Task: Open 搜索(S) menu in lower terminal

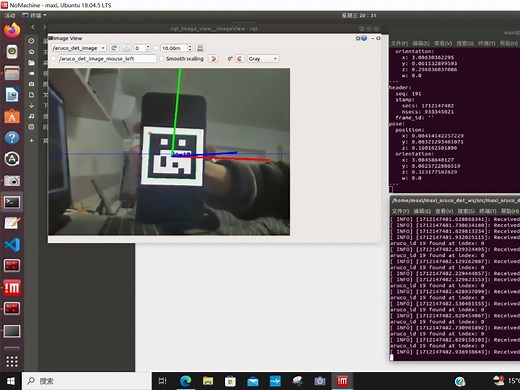Action: (x=466, y=211)
